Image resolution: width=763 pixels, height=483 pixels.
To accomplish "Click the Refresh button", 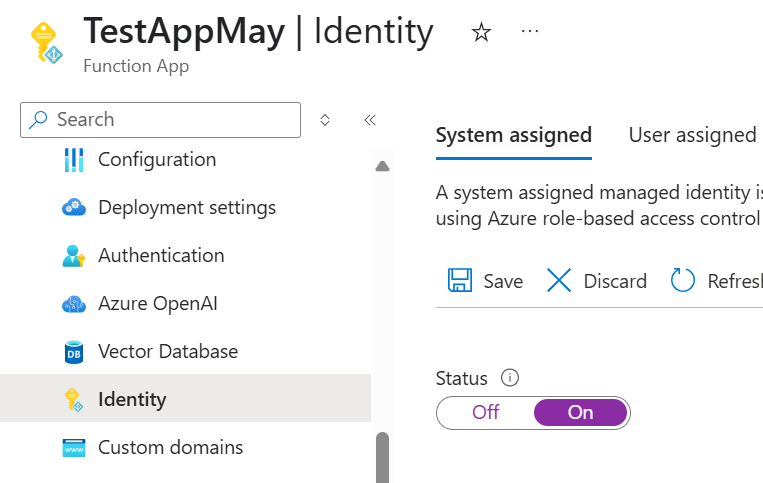I will (716, 281).
